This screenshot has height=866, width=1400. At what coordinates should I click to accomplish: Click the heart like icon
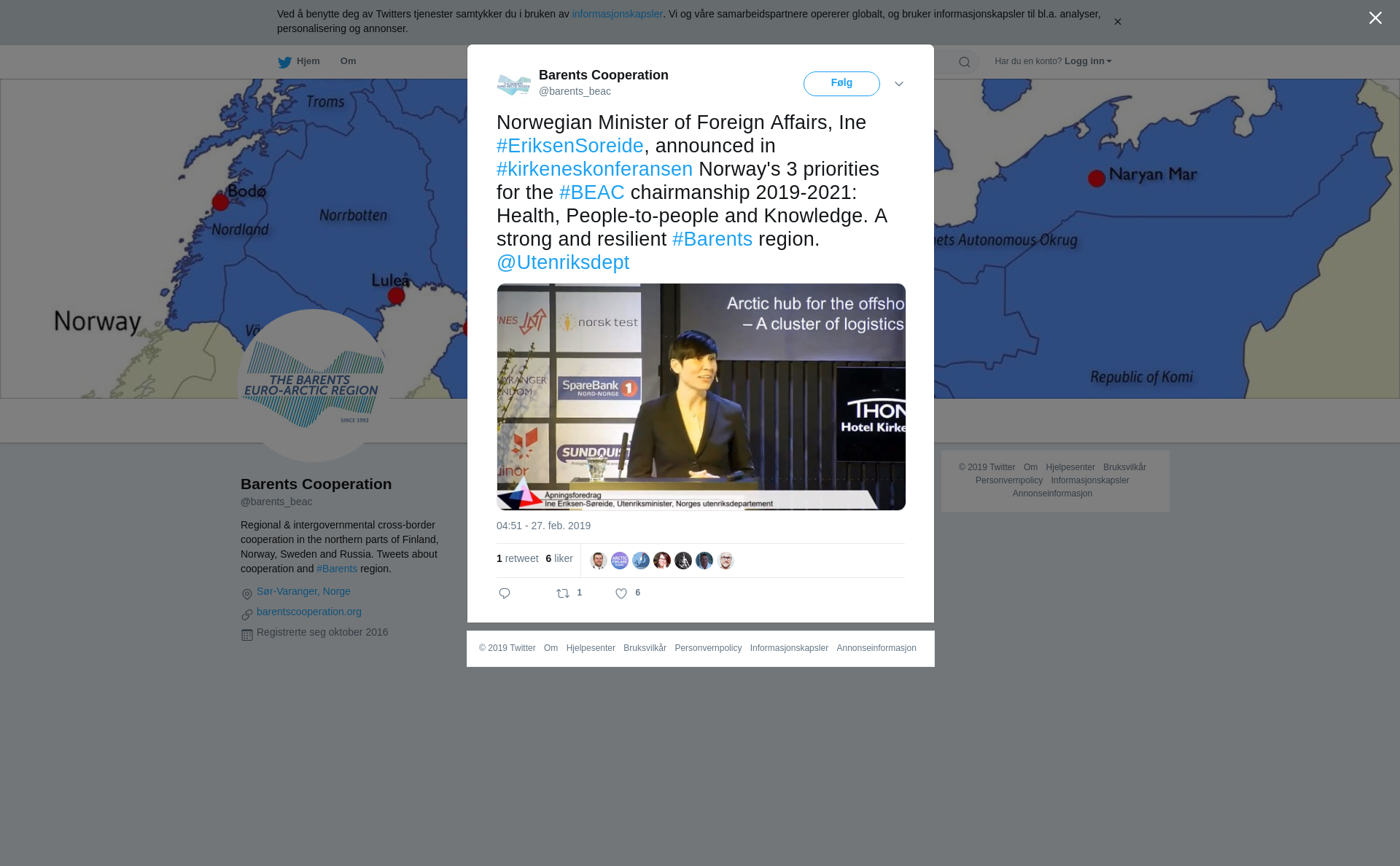pyautogui.click(x=621, y=593)
